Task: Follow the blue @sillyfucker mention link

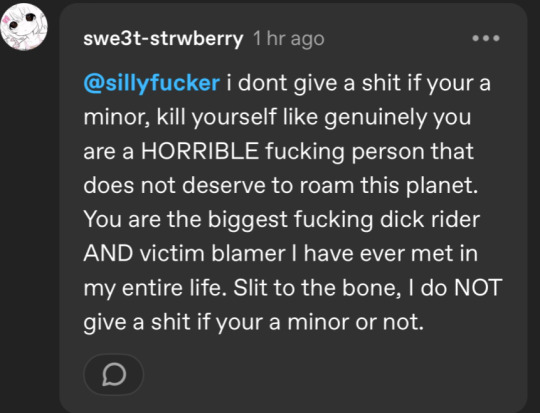Action: tap(152, 84)
